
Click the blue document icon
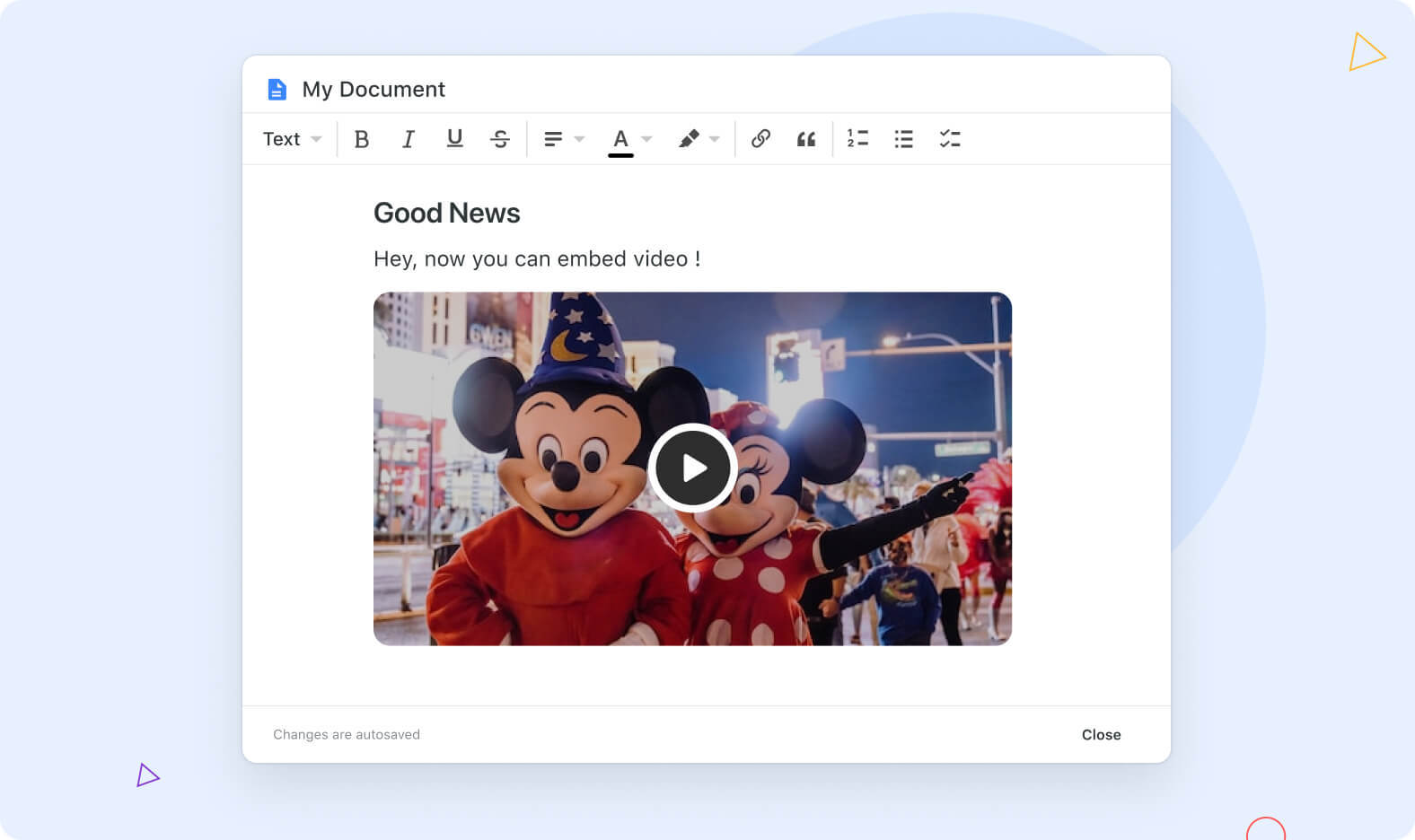[x=277, y=90]
